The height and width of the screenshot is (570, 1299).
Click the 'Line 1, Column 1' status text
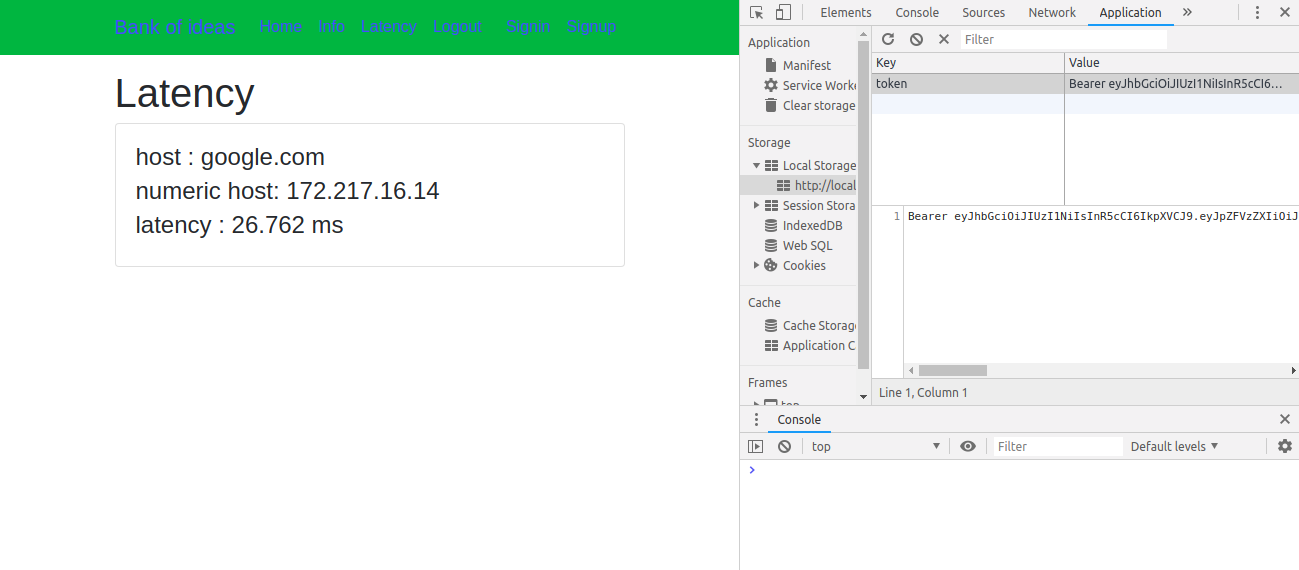click(923, 393)
